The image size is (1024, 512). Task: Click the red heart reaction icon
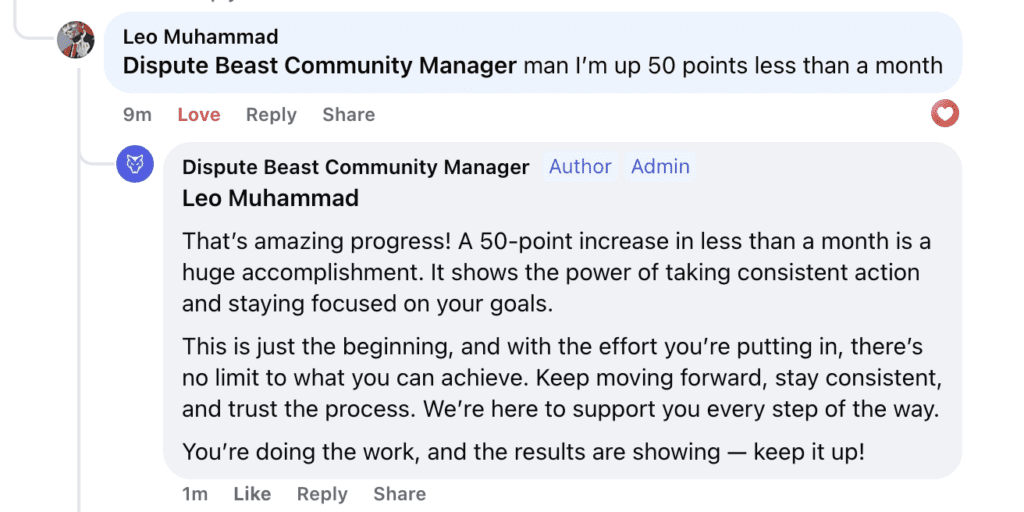pos(944,114)
